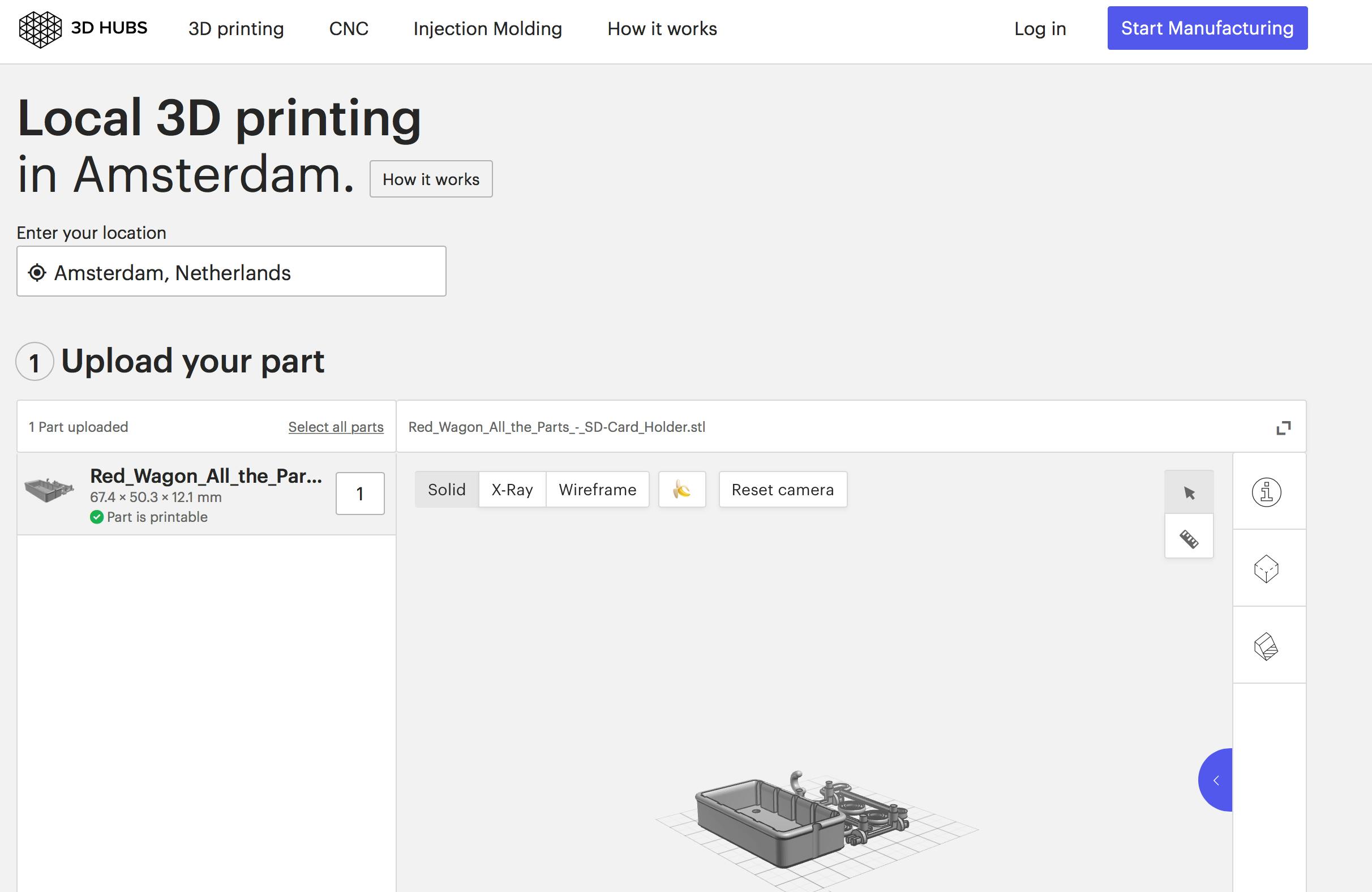This screenshot has height=892, width=1372.
Task: Select the pointer cursor tool
Action: click(x=1189, y=492)
